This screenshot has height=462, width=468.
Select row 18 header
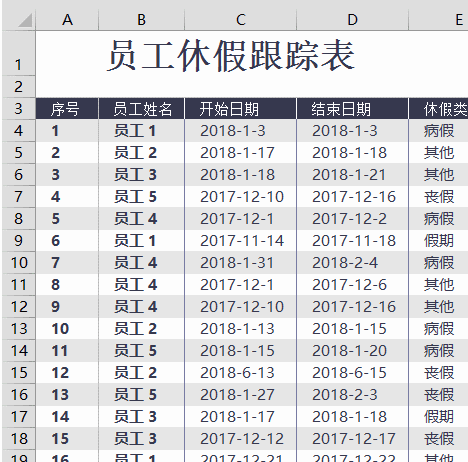(x=18, y=439)
